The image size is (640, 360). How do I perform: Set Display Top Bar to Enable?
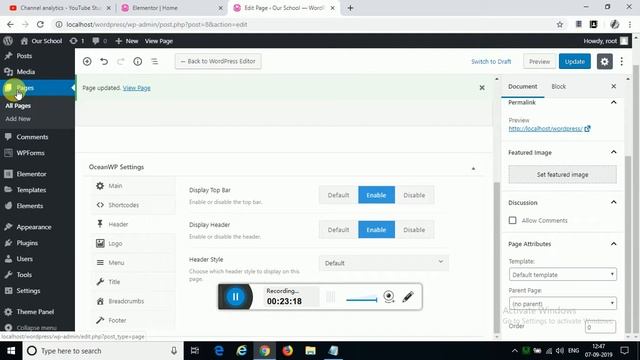(376, 195)
